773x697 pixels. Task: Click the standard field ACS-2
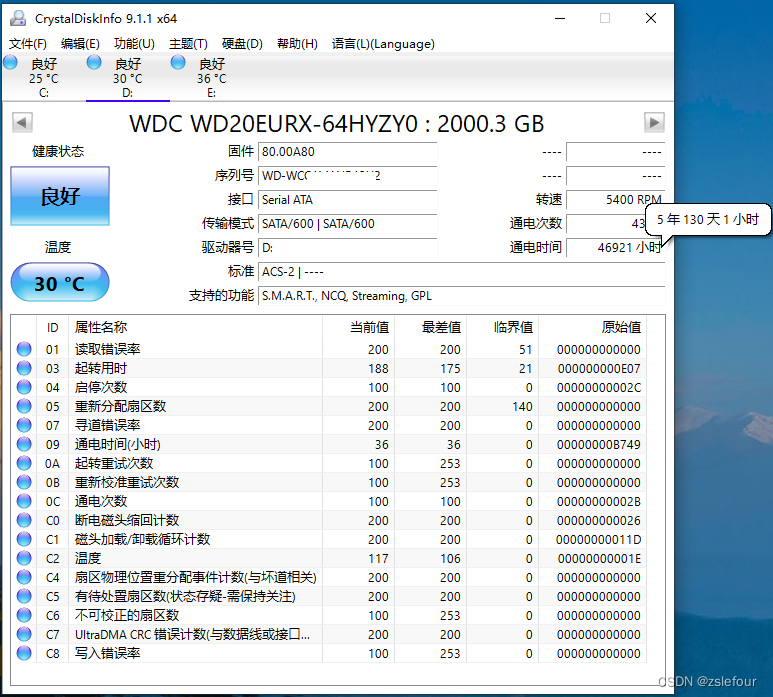coord(461,272)
